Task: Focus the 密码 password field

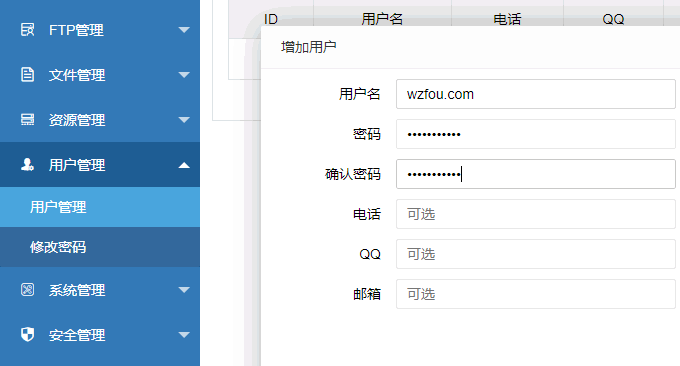Action: point(536,134)
